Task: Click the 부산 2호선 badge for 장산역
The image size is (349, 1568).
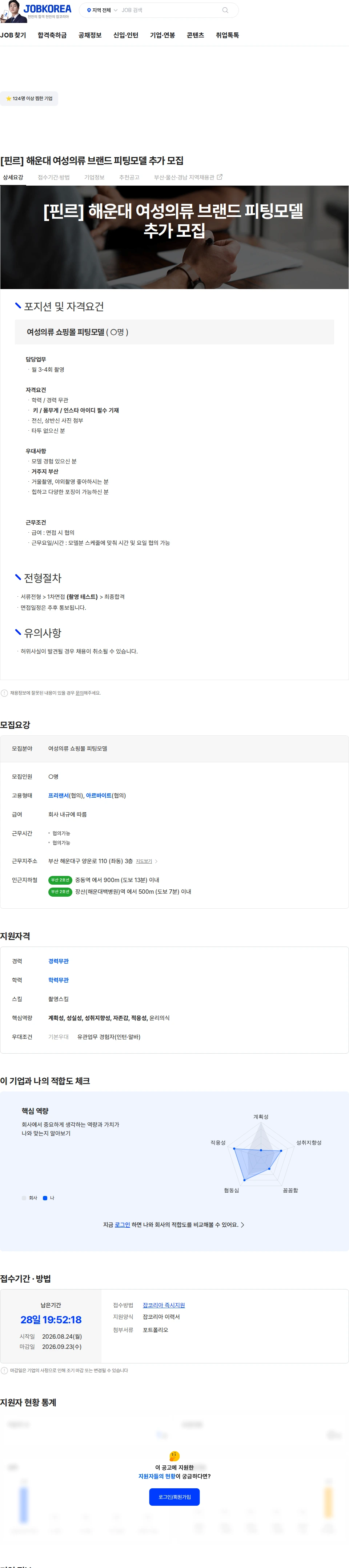Action: coord(60,892)
